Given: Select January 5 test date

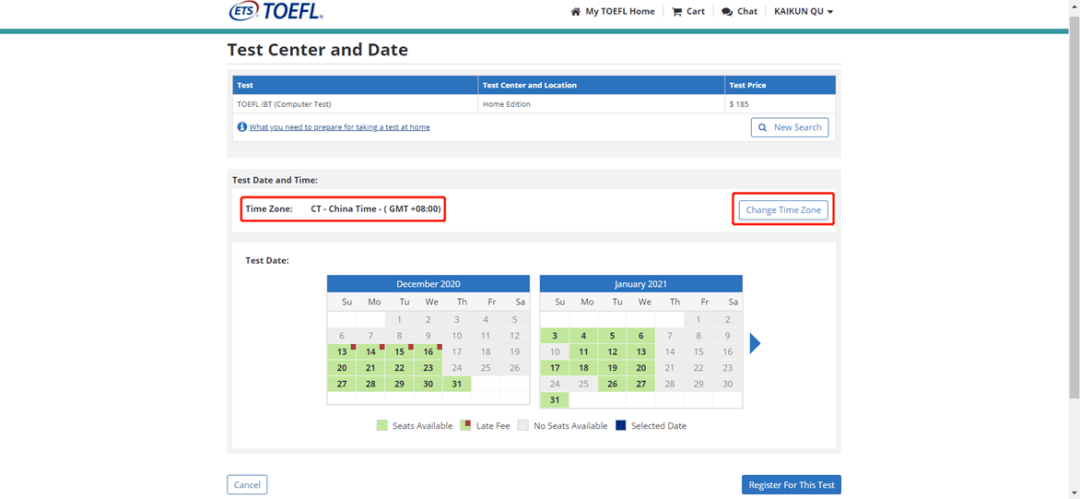Looking at the screenshot, I should tap(612, 336).
